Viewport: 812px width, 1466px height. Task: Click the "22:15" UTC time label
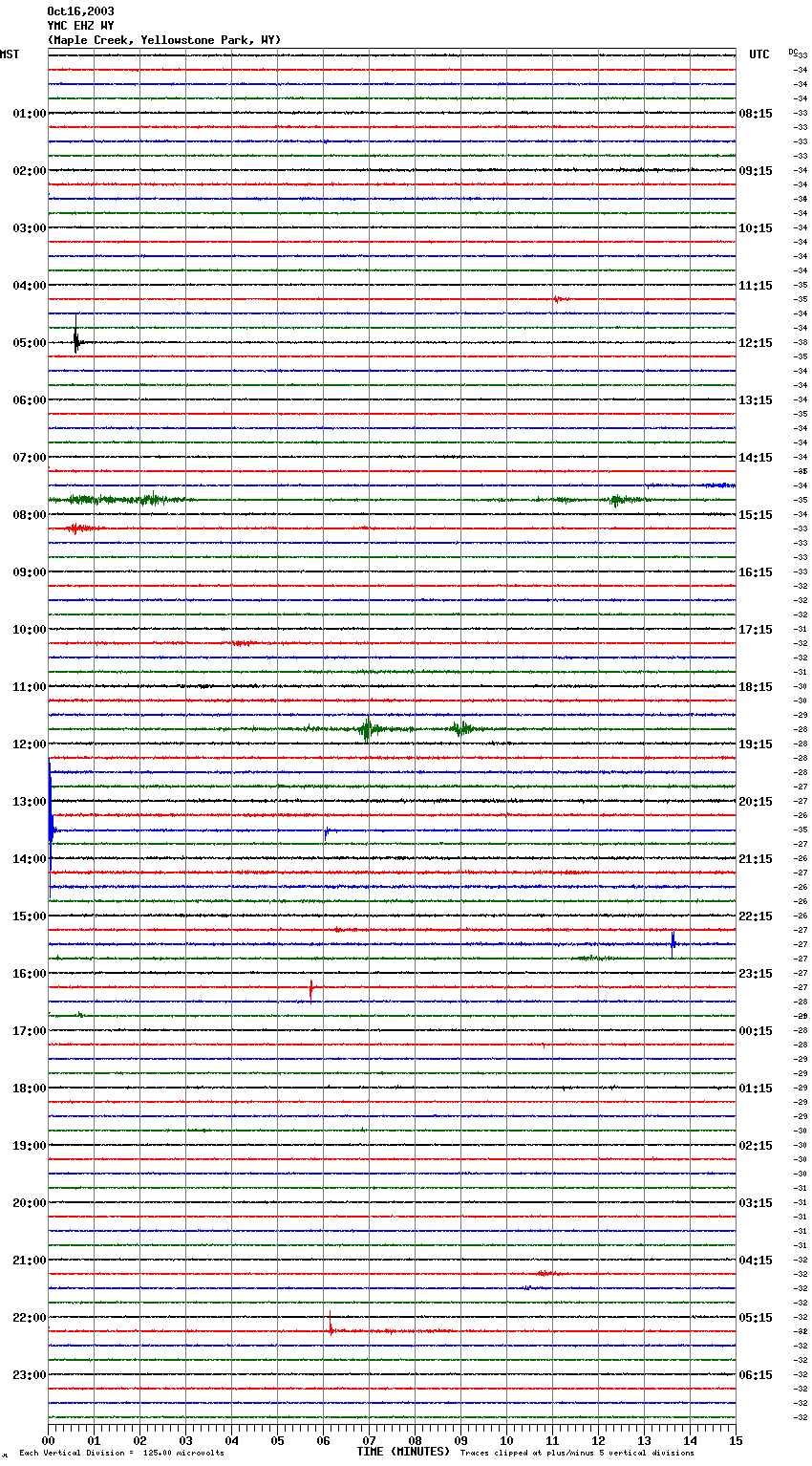click(756, 916)
